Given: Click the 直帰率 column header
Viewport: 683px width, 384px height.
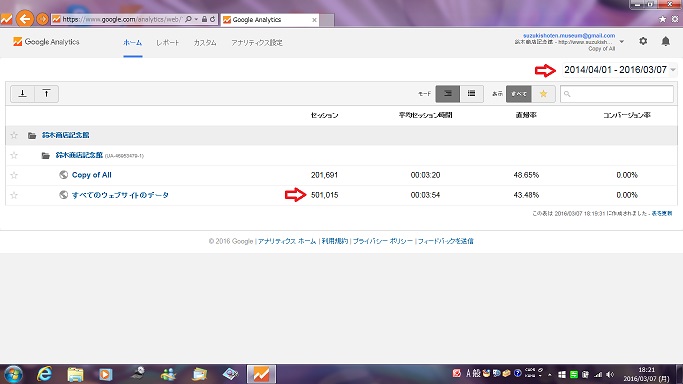Looking at the screenshot, I should 526,115.
